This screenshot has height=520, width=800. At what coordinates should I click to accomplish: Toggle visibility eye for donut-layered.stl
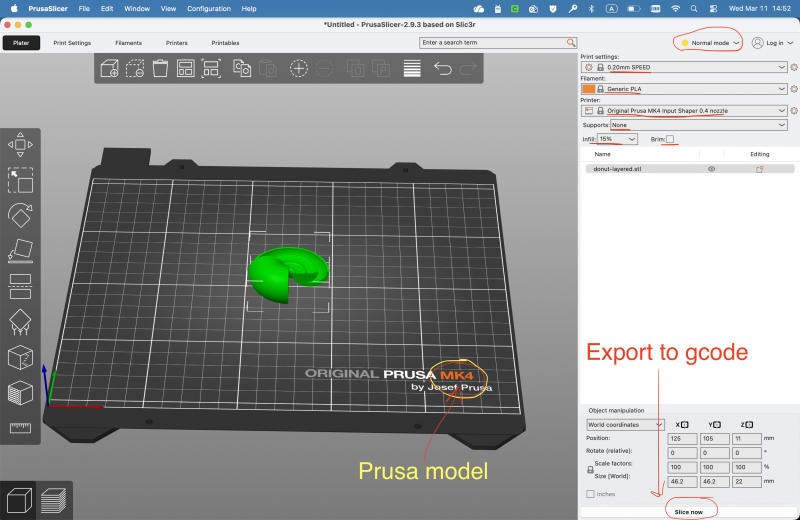click(x=711, y=169)
